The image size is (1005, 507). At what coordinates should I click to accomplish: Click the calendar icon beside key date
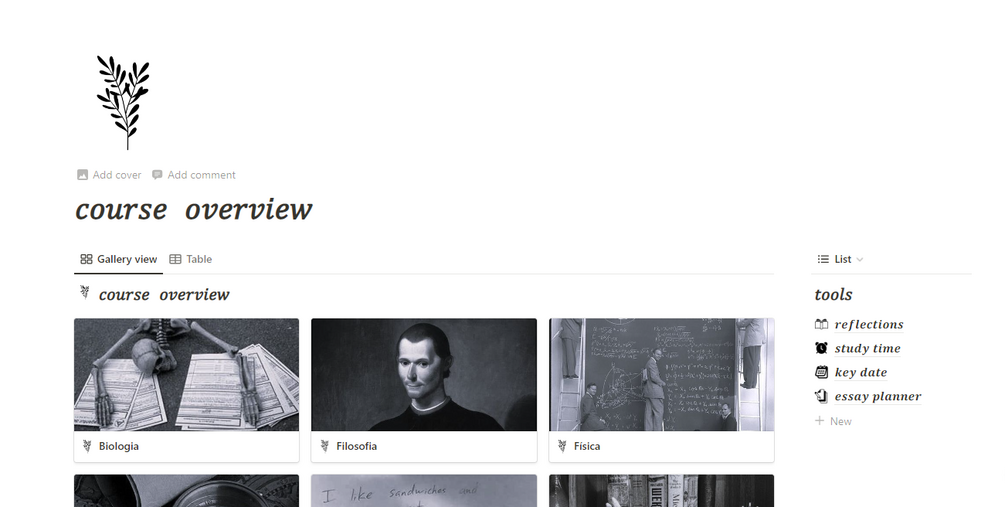point(821,372)
